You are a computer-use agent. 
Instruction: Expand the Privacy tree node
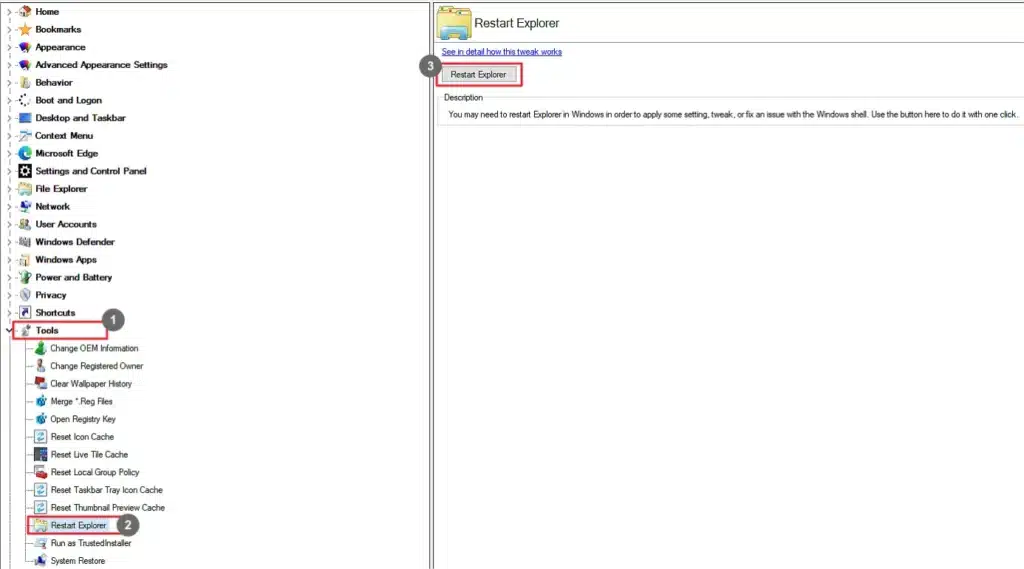(x=8, y=295)
